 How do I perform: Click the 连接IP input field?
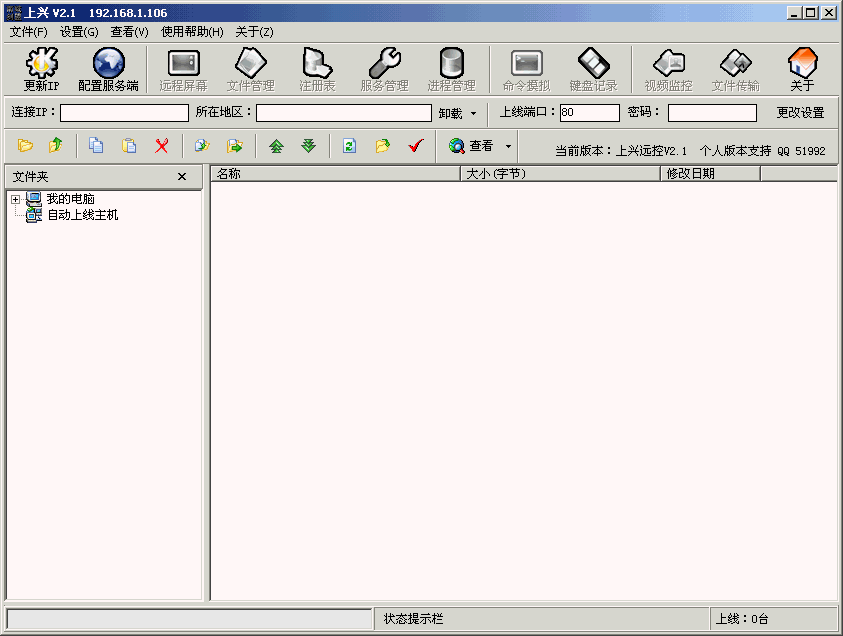[124, 113]
